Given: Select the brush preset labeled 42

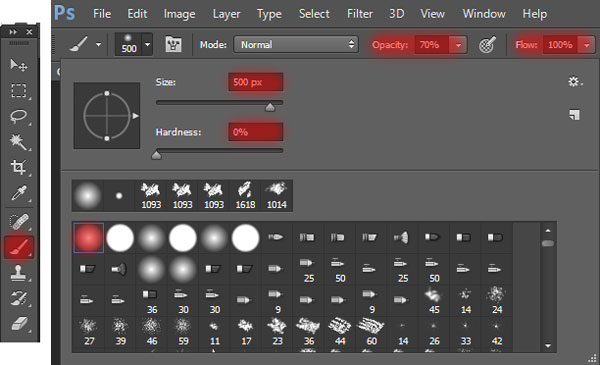Looking at the screenshot, I should tap(496, 332).
